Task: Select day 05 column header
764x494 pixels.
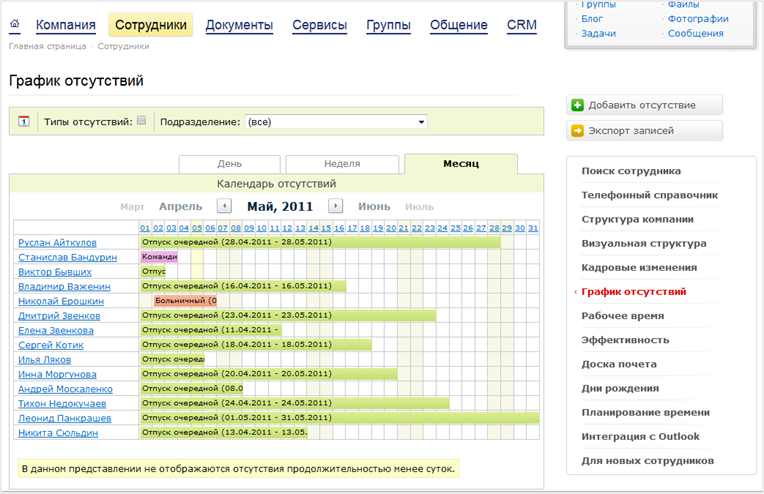Action: point(197,228)
